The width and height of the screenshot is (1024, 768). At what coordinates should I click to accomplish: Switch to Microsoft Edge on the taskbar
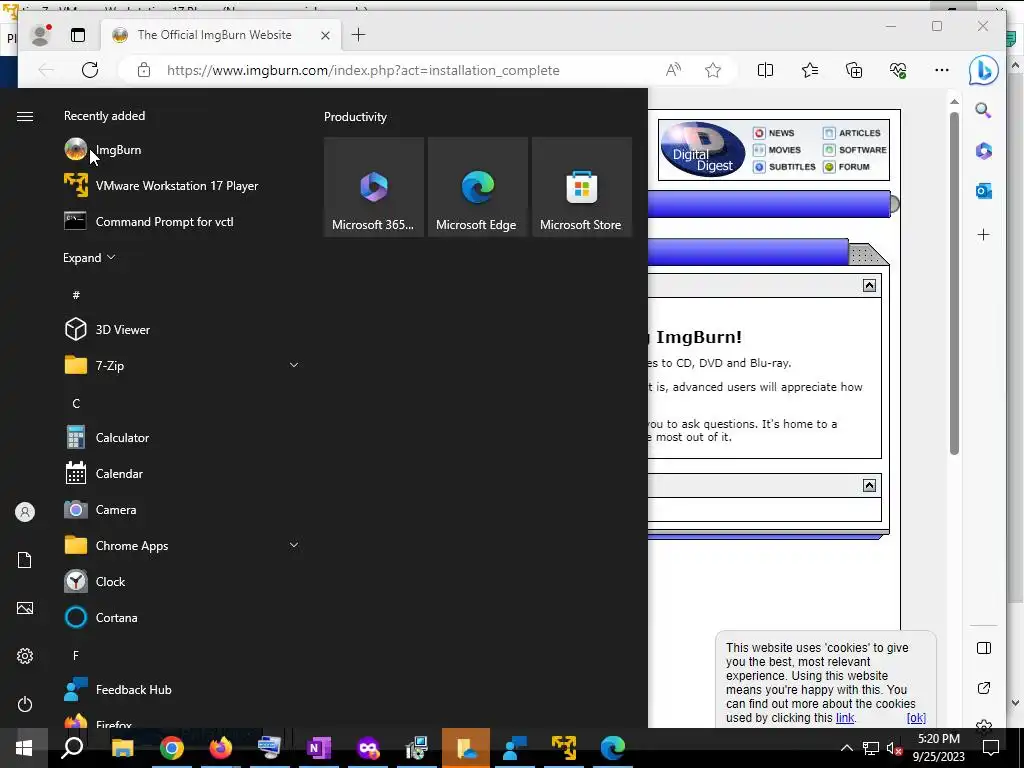[x=613, y=748]
